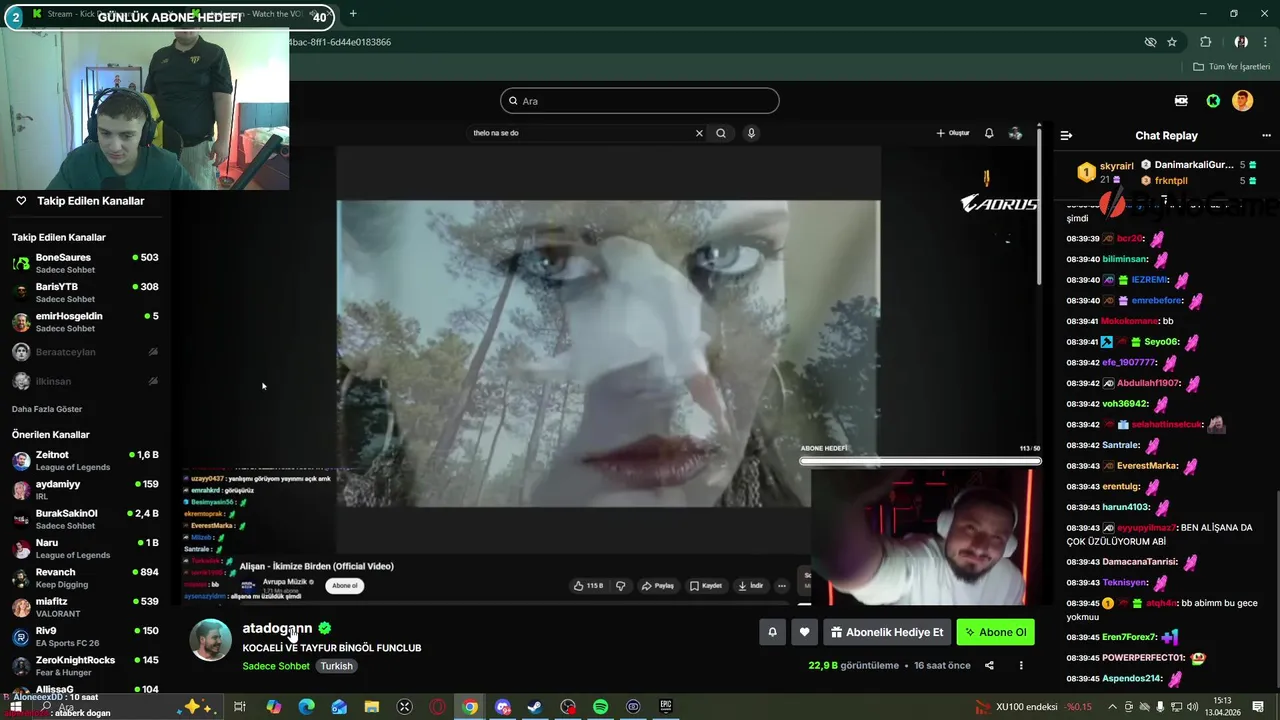Click embedded YouTube Oluştur button

953,133
